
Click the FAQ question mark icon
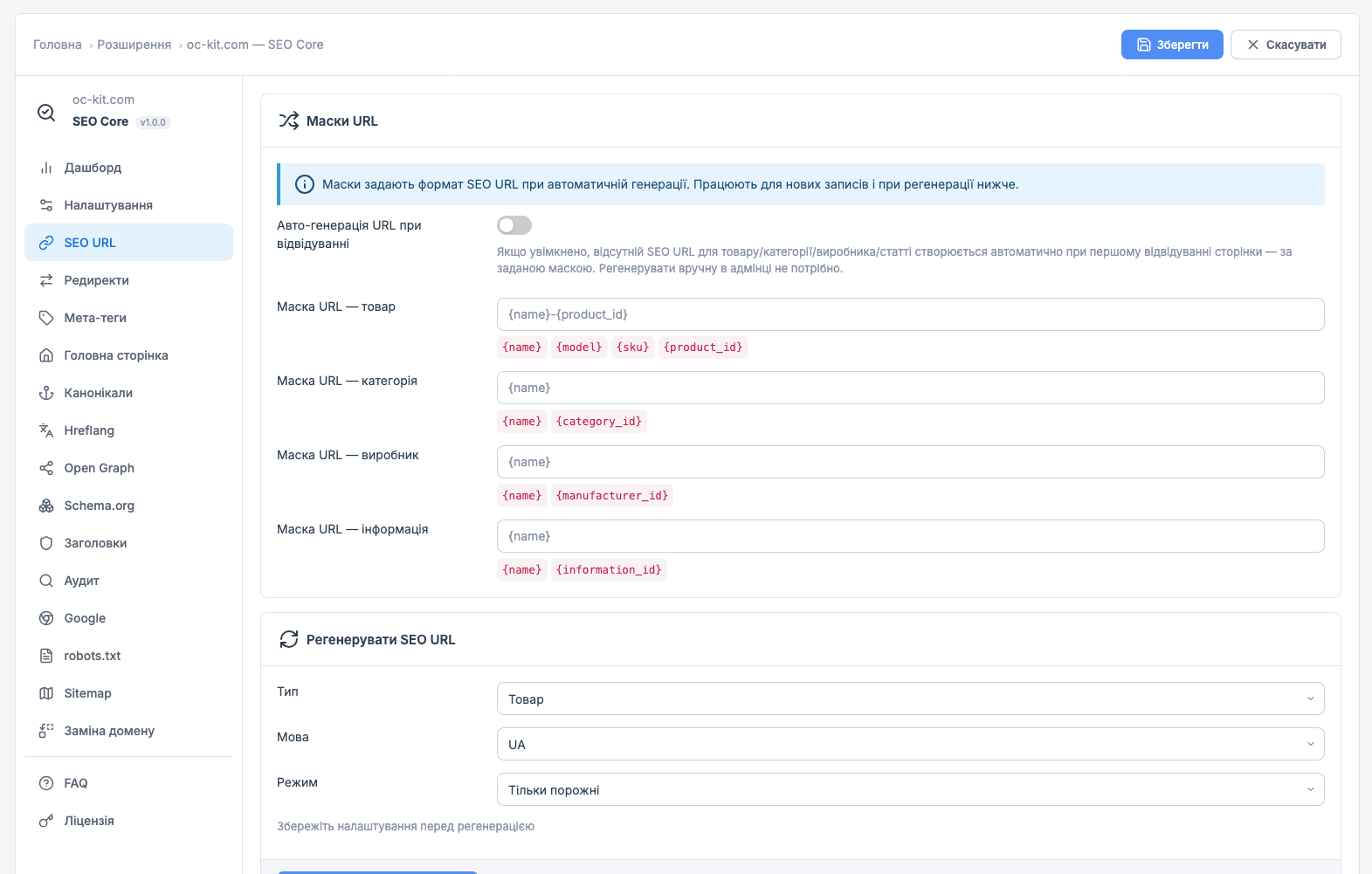click(46, 783)
